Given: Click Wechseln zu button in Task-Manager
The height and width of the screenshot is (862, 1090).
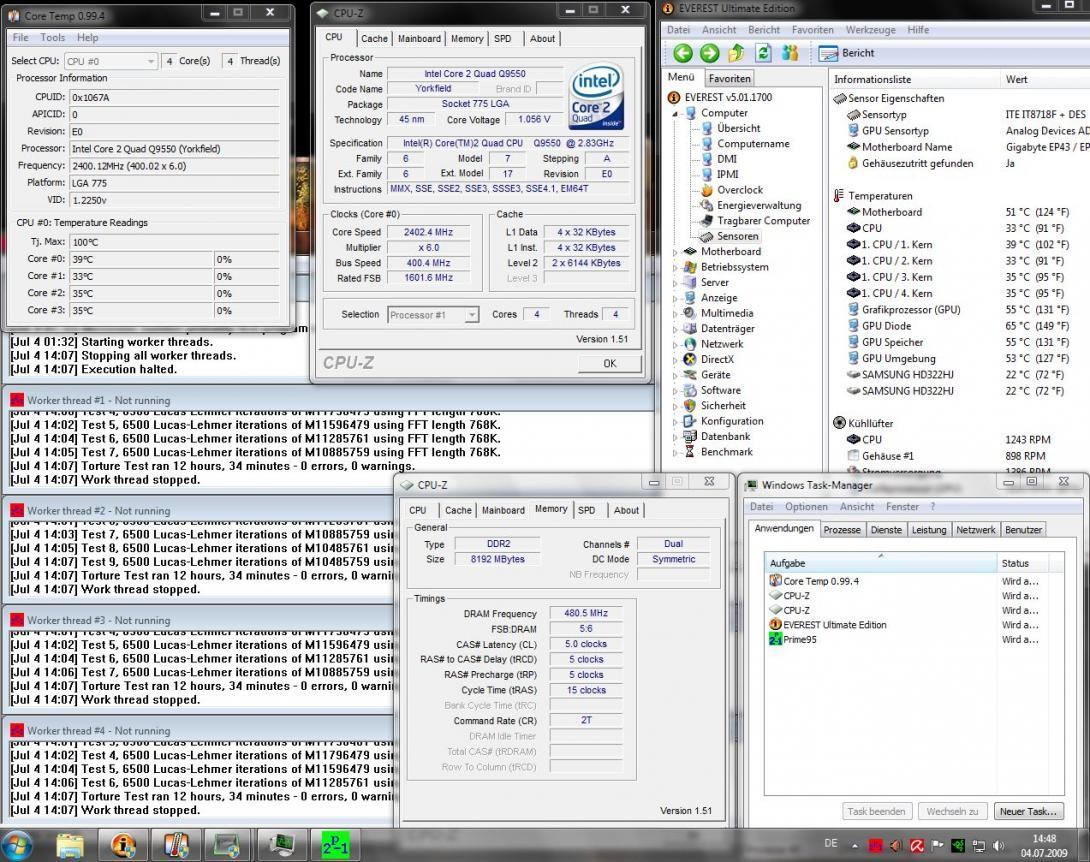Looking at the screenshot, I should (x=952, y=811).
